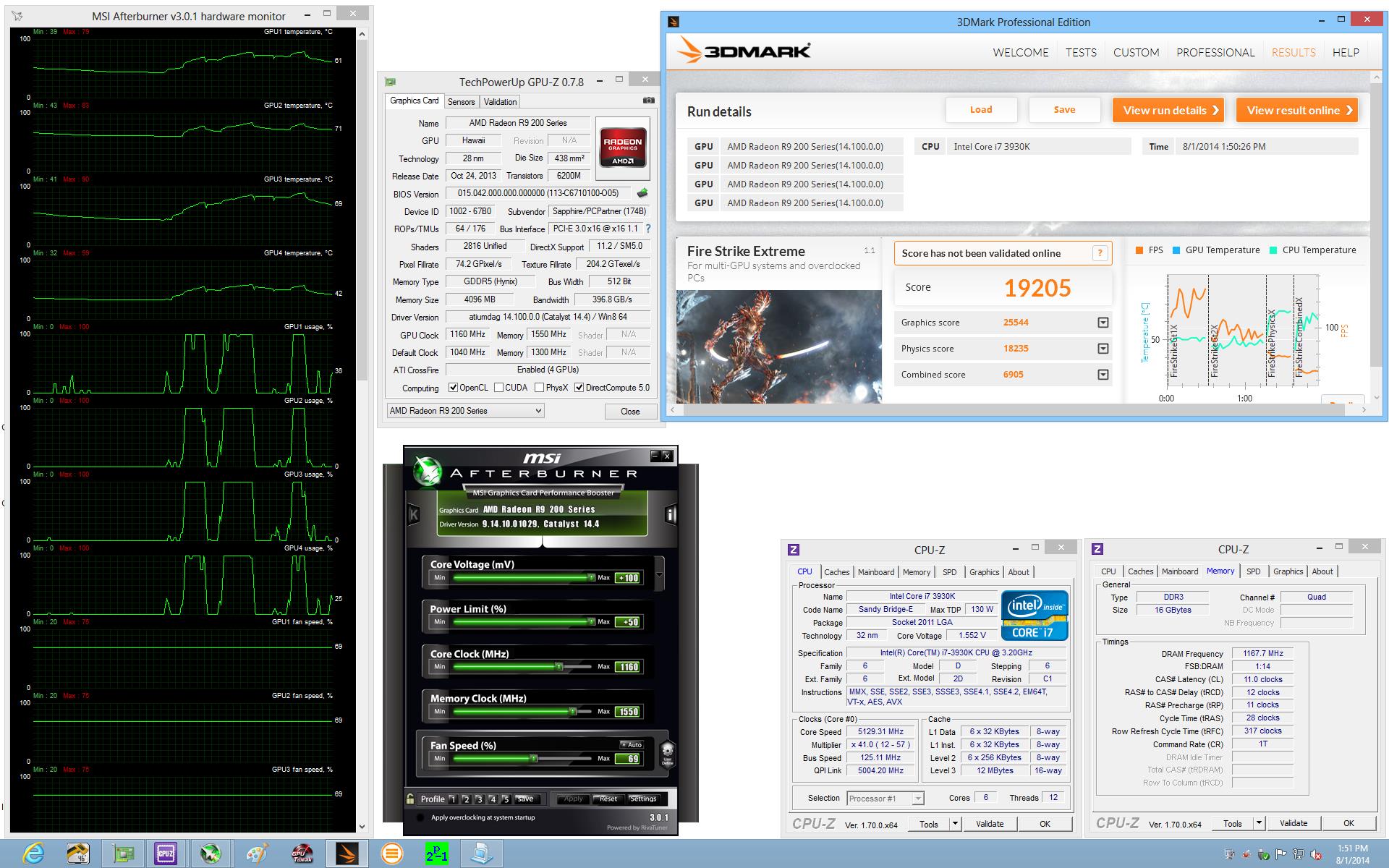This screenshot has width=1389, height=868.
Task: Open the CPU-Z taskbar icon
Action: (166, 854)
